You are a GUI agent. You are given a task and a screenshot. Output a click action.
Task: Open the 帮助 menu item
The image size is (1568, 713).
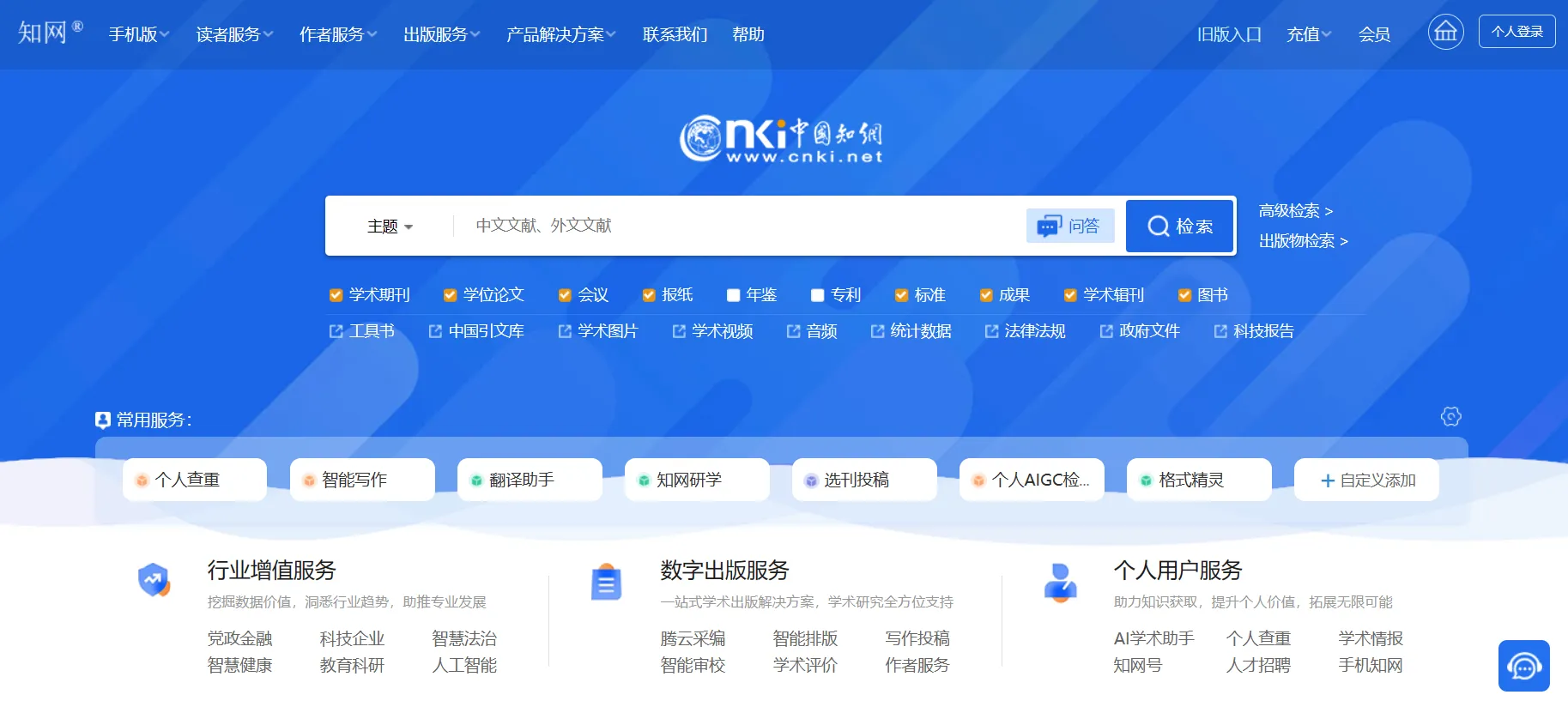click(748, 34)
